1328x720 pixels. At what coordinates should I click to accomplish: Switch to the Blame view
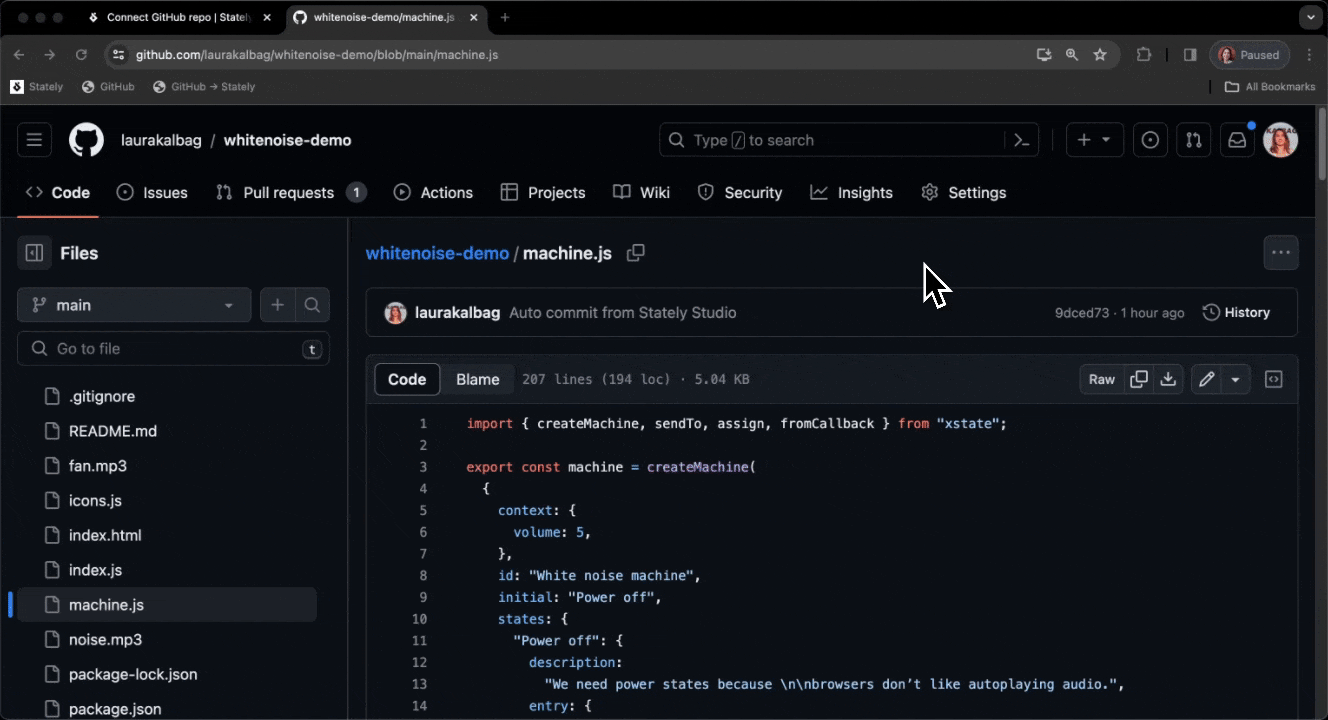pyautogui.click(x=477, y=379)
